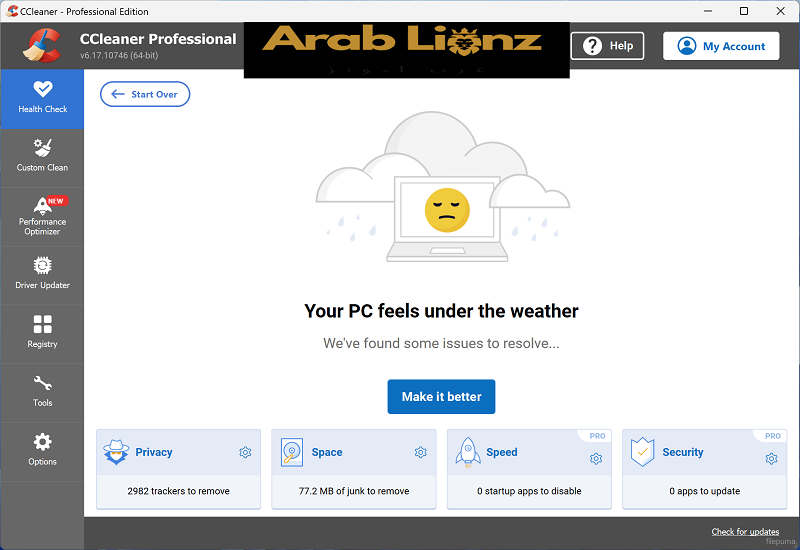Click '0 startup apps to disable'
The image size is (800, 550).
click(529, 491)
